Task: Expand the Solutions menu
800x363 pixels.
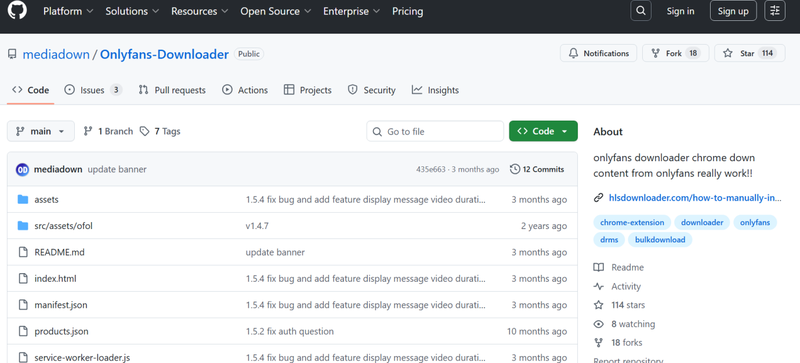Action: pos(132,11)
